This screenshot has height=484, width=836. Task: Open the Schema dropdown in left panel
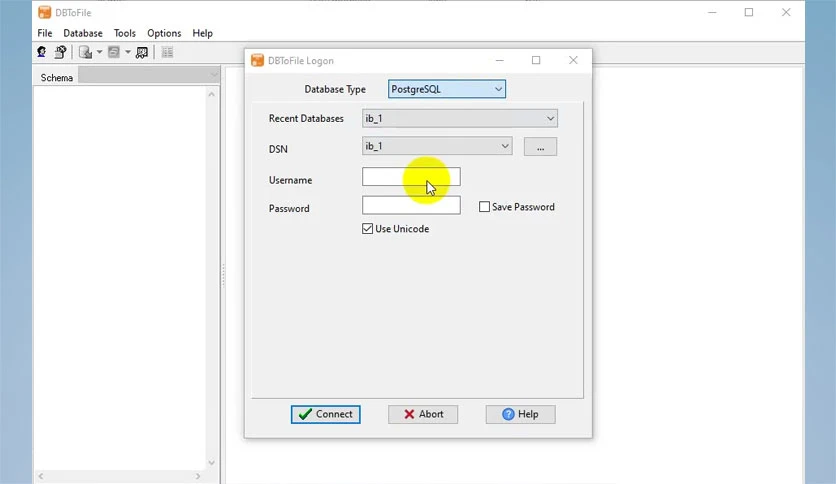tap(149, 76)
